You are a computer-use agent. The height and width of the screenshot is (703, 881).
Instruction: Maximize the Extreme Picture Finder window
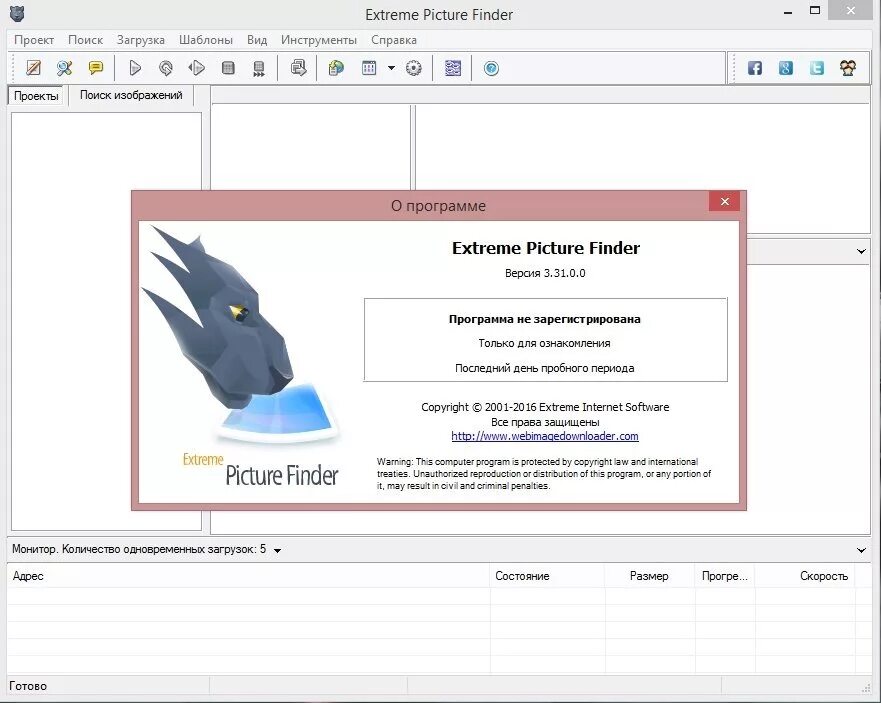(815, 11)
